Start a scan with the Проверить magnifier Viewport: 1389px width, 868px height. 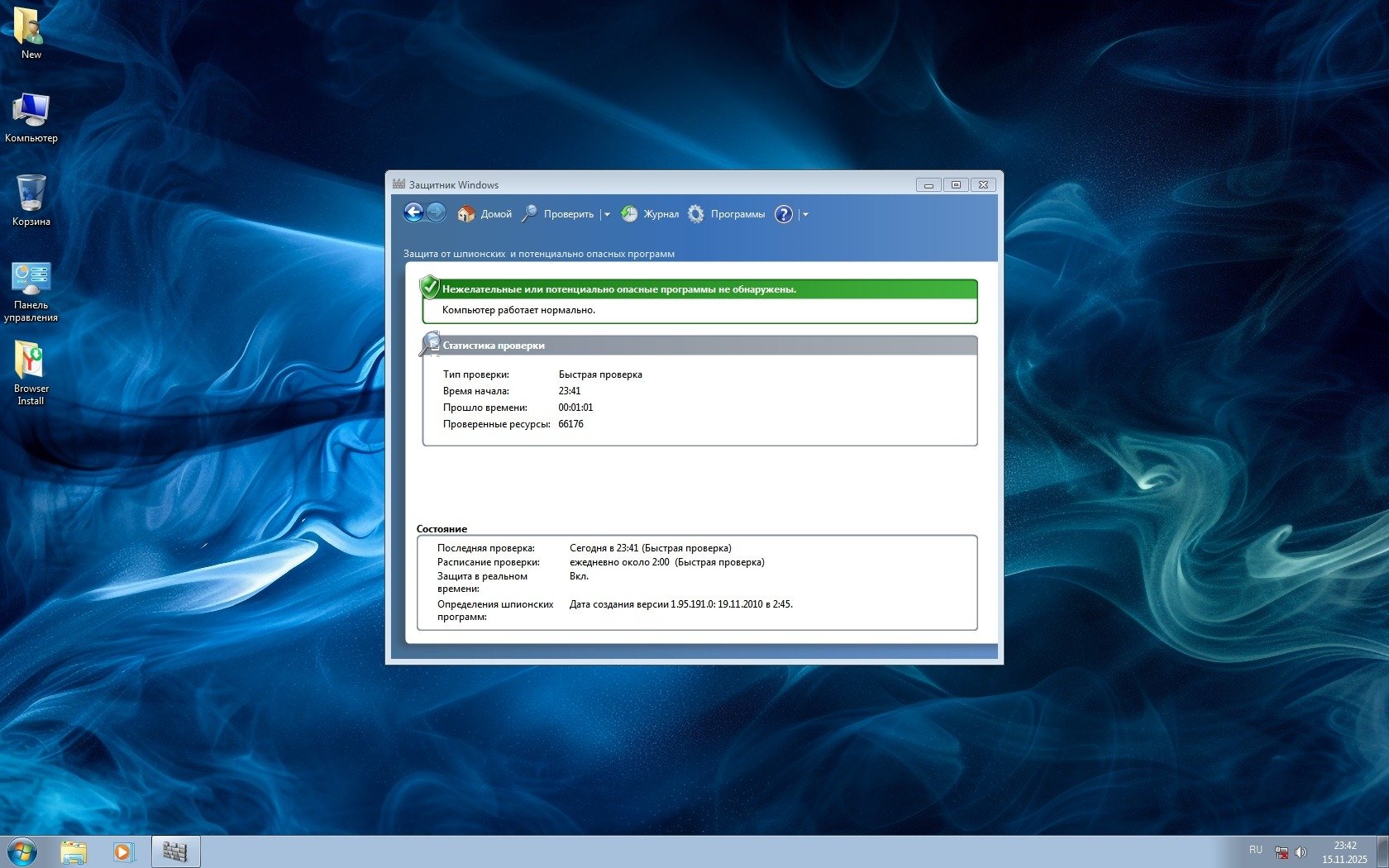558,214
